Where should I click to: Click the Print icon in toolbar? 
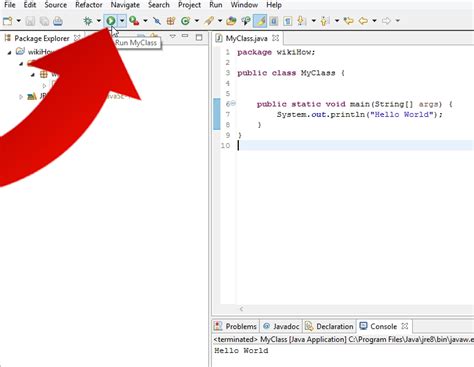[58, 21]
